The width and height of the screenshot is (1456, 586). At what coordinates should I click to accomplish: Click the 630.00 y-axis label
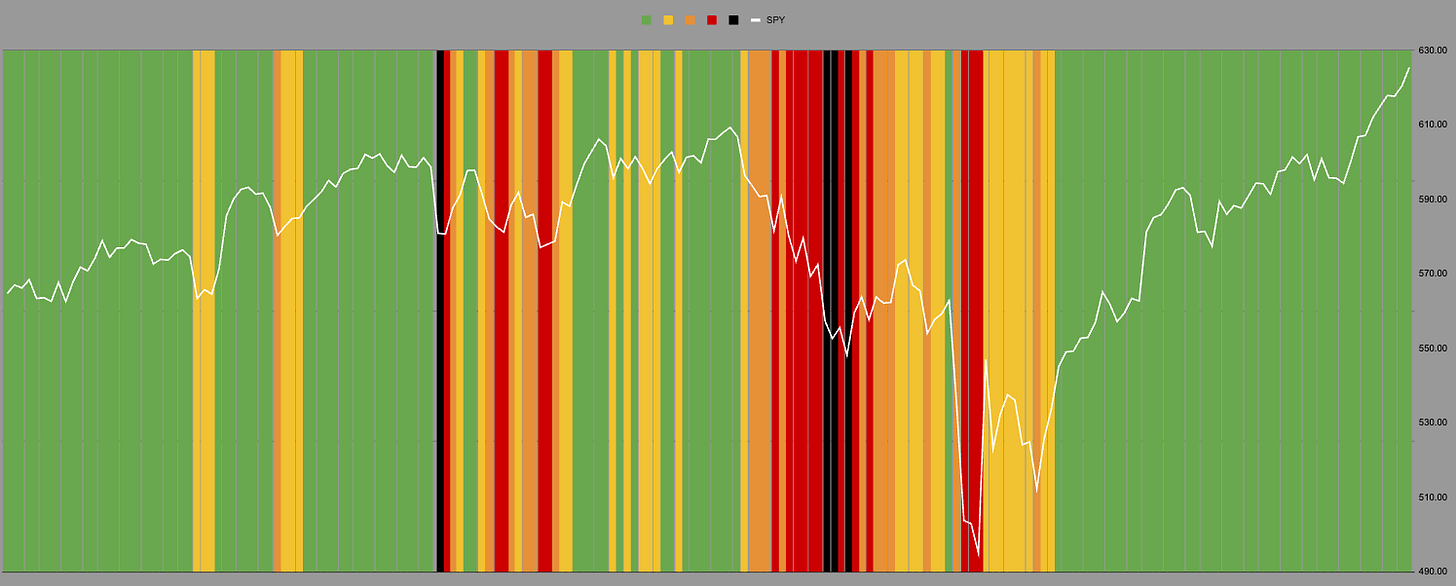click(x=1433, y=50)
